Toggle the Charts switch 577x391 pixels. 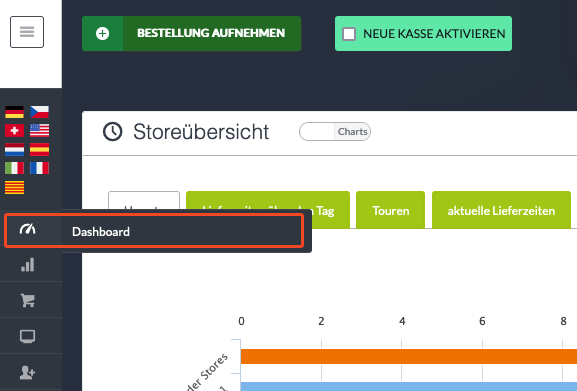pos(335,132)
